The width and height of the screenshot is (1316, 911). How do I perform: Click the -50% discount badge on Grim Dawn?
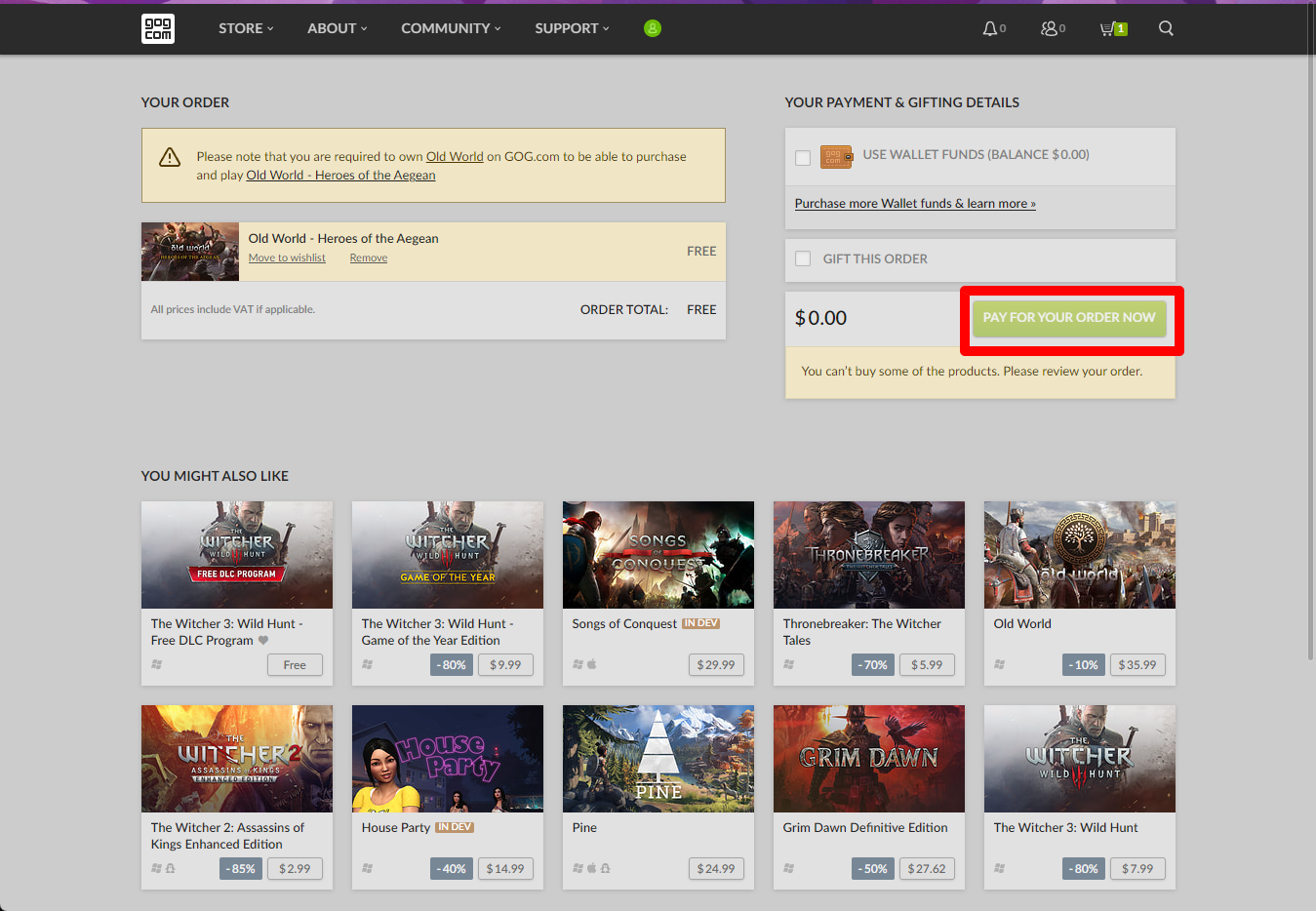tap(873, 869)
